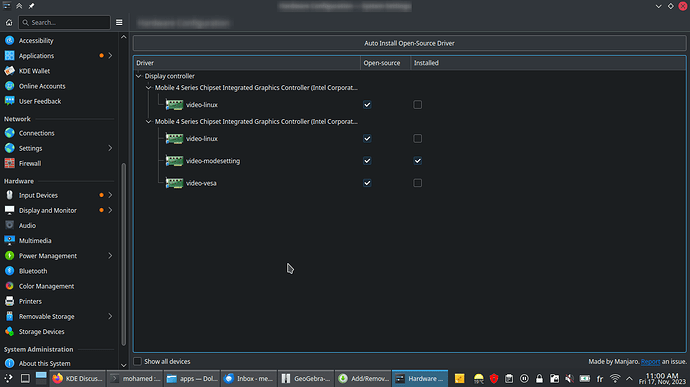Screen dimensions: 690x387
Task: Open the Report issue link
Action: [x=650, y=361]
